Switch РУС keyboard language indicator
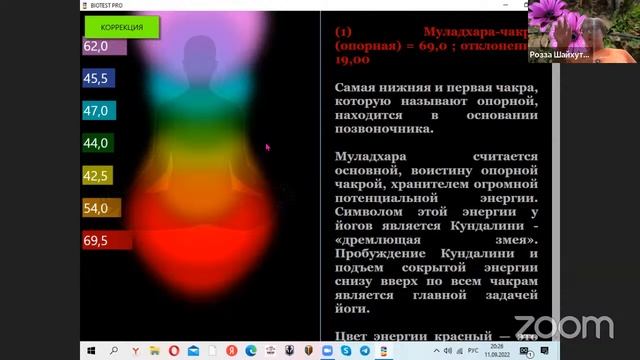This screenshot has width=640, height=360. pos(473,351)
